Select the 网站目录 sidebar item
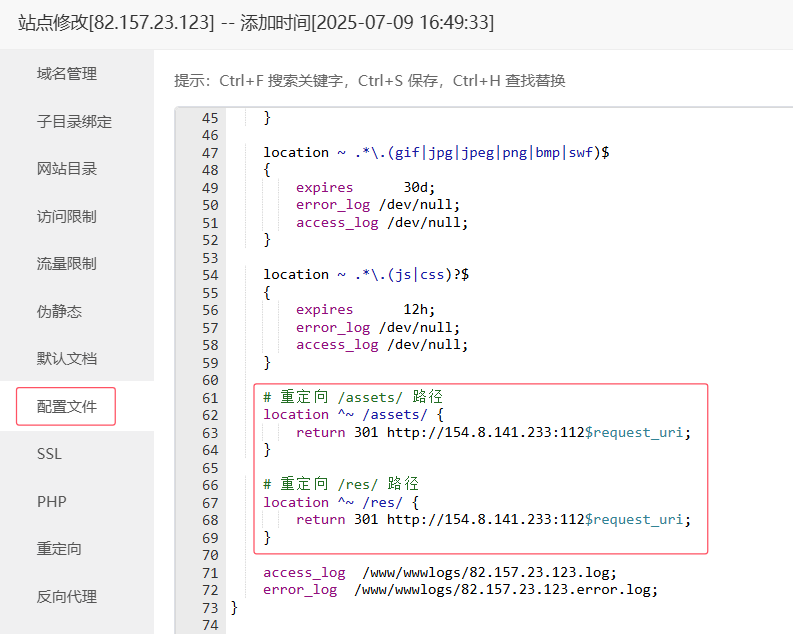793x634 pixels. pyautogui.click(x=67, y=169)
